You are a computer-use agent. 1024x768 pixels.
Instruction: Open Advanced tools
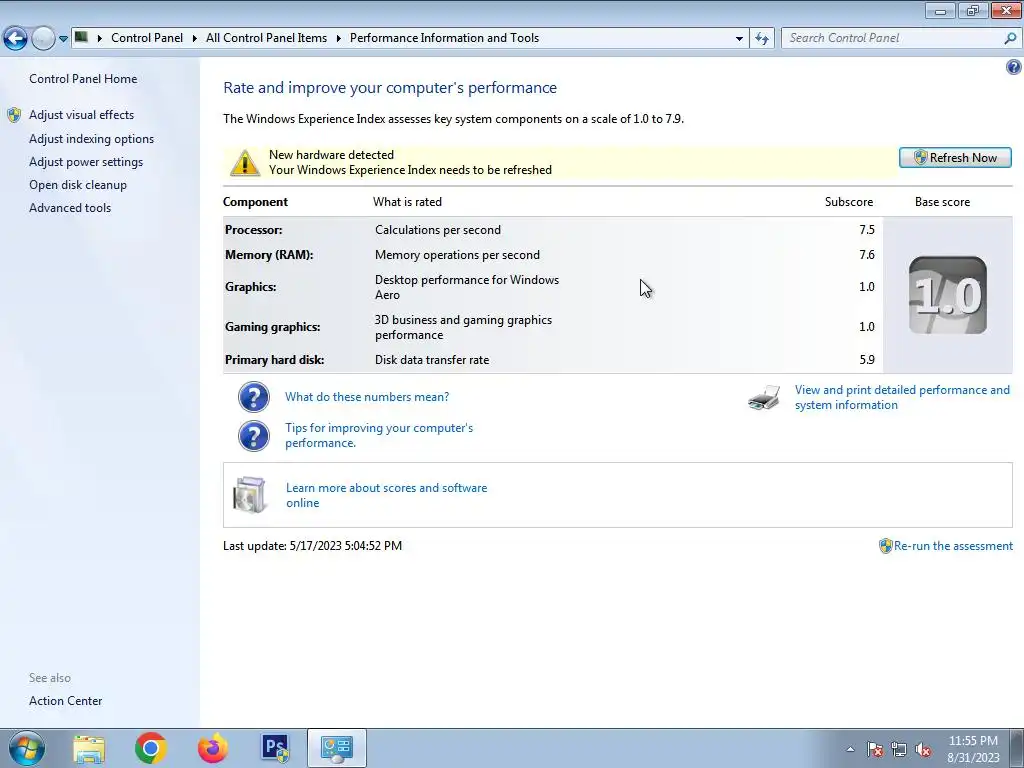click(x=70, y=208)
